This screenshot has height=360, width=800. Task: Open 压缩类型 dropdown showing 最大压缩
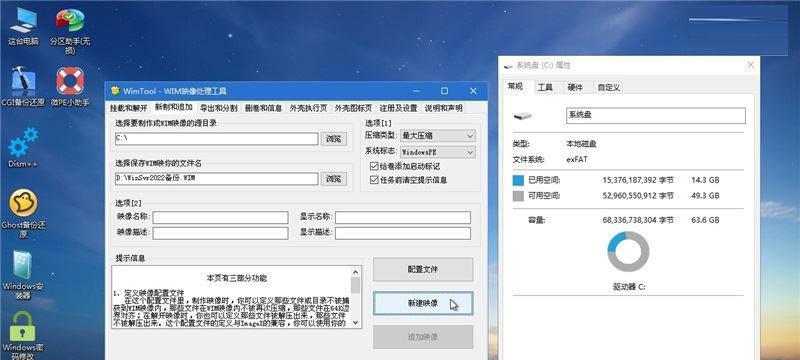(x=438, y=136)
